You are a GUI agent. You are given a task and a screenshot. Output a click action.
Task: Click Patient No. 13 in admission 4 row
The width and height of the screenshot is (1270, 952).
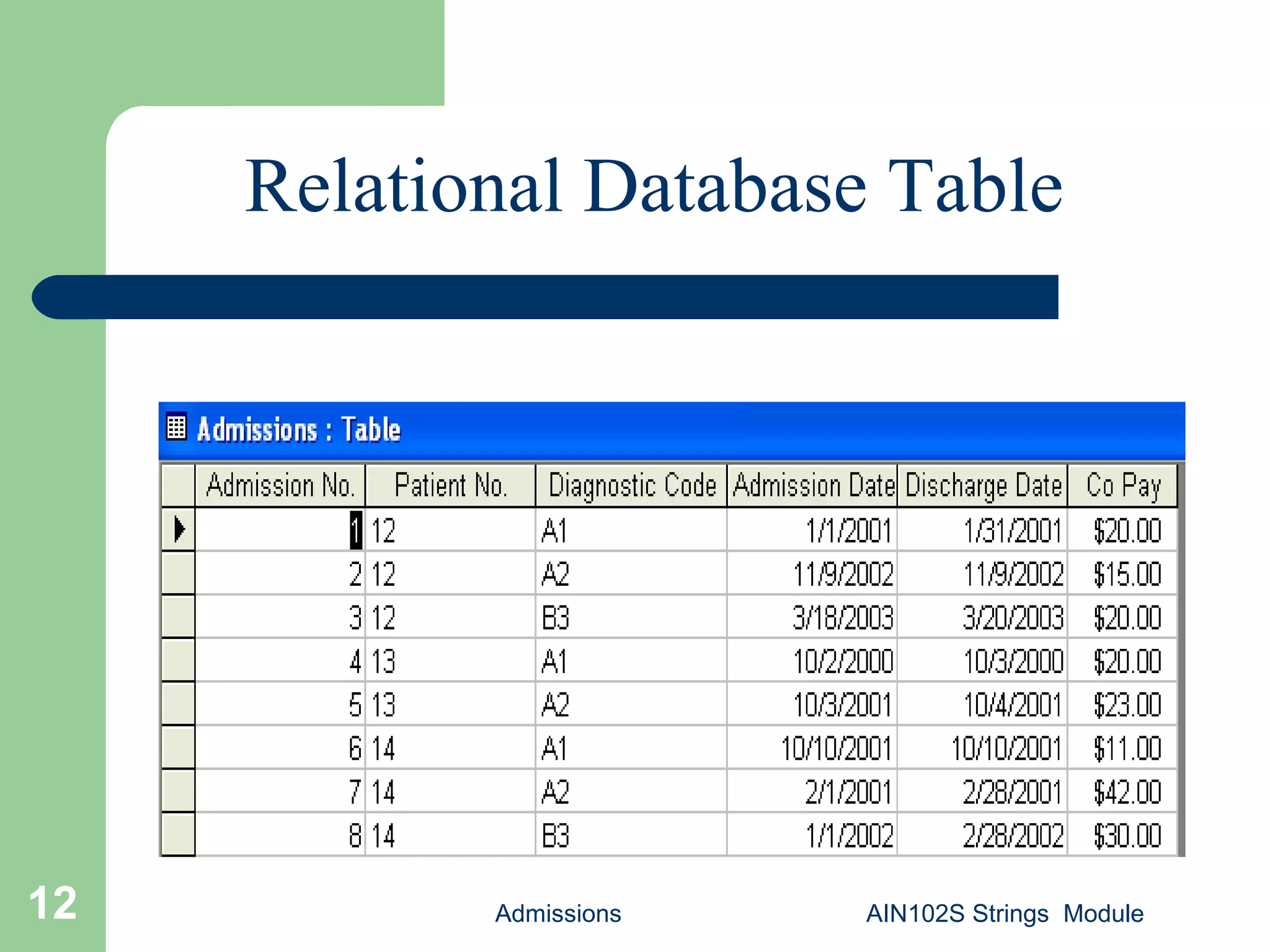(x=451, y=661)
